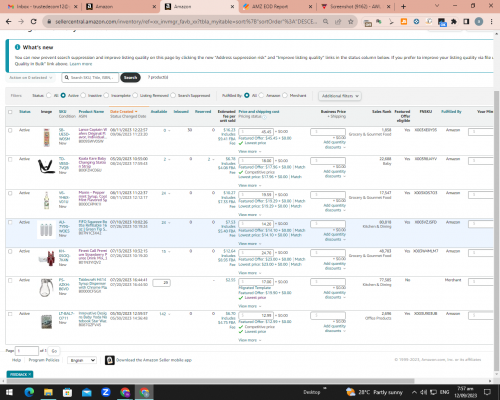Open the Program Policies footer link
Screen dimensions: 500x400
coord(44,360)
